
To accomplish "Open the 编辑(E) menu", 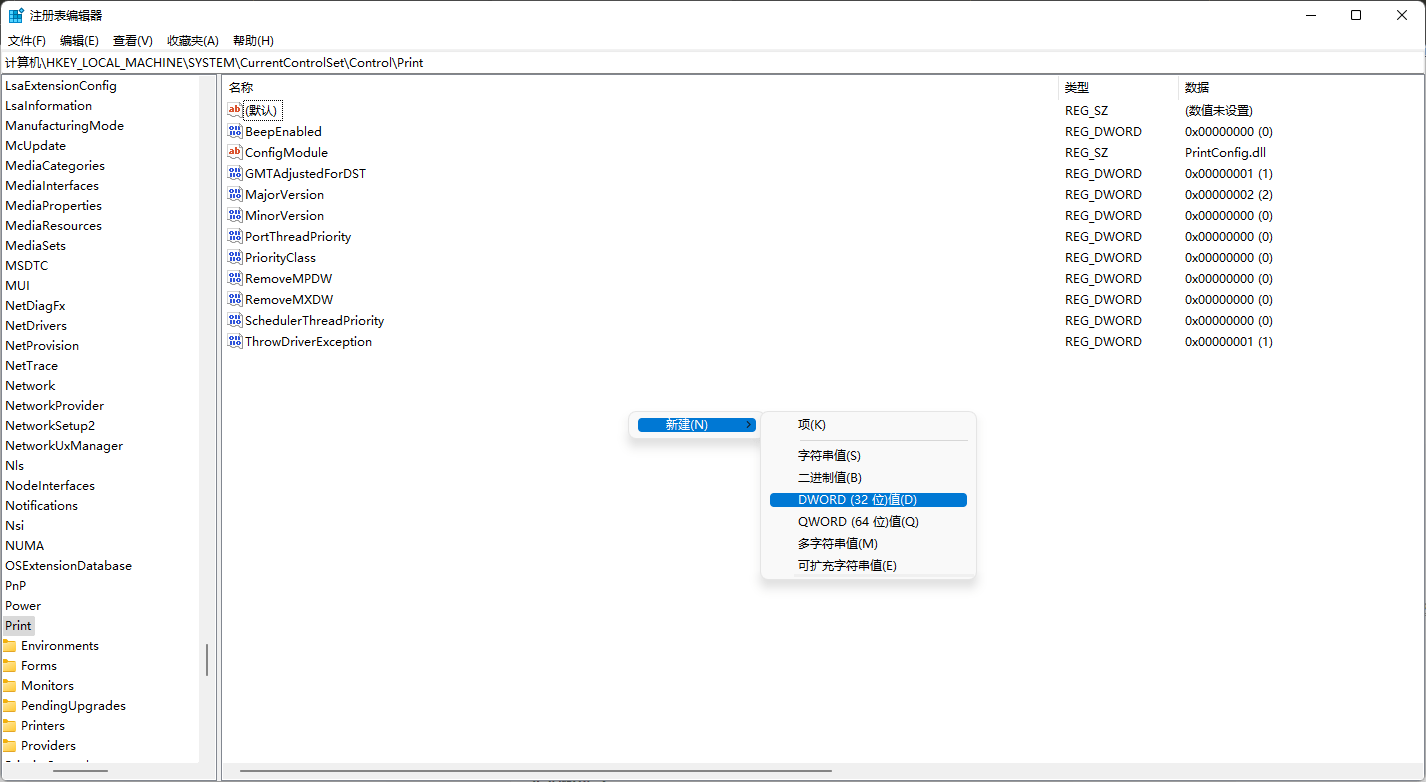I will pos(79,40).
